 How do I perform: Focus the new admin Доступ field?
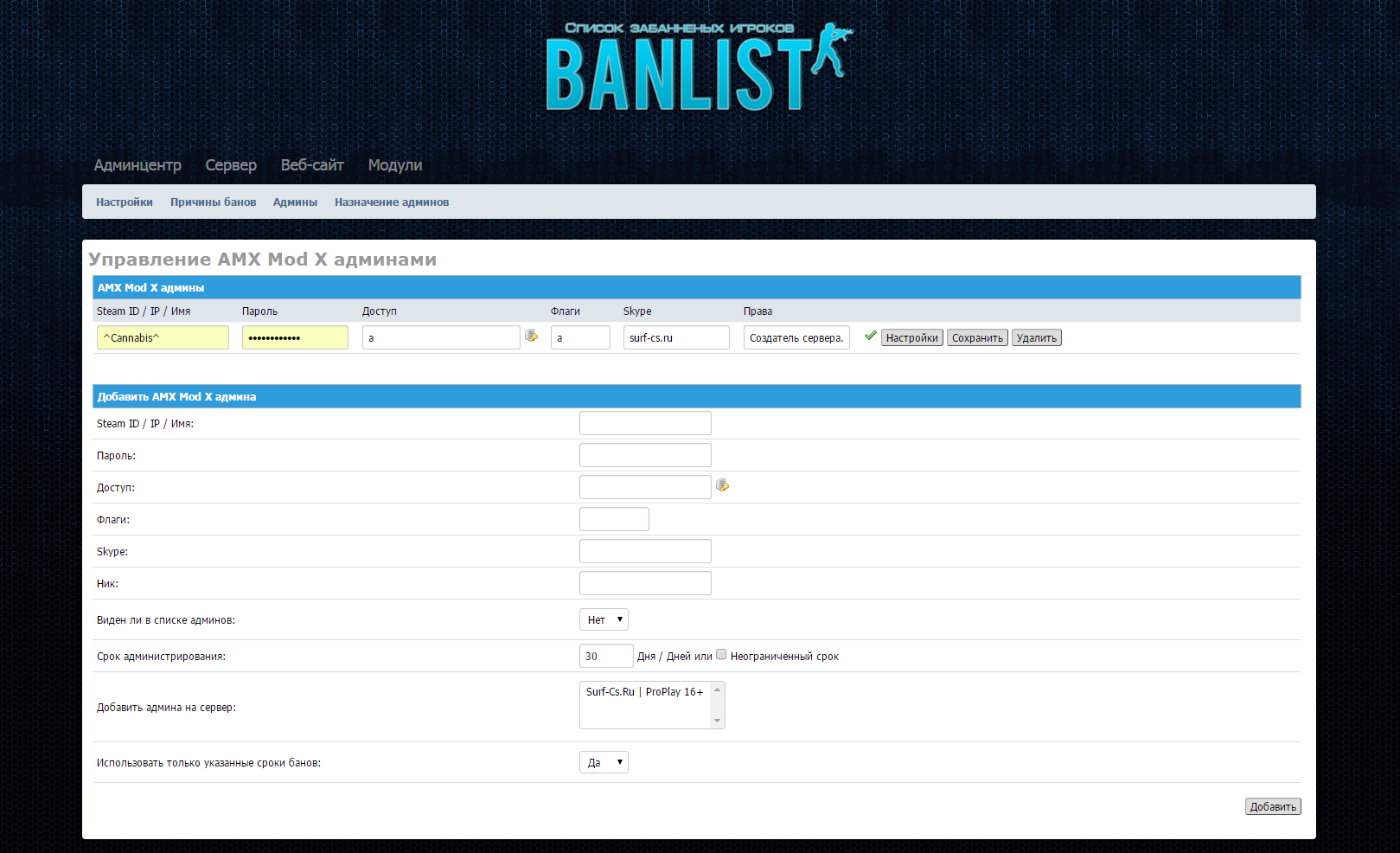645,487
